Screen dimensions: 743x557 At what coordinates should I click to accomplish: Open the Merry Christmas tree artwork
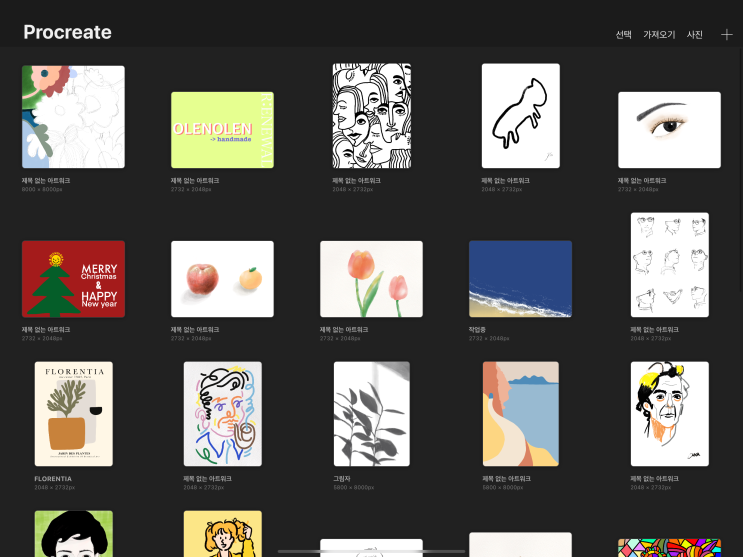click(73, 279)
